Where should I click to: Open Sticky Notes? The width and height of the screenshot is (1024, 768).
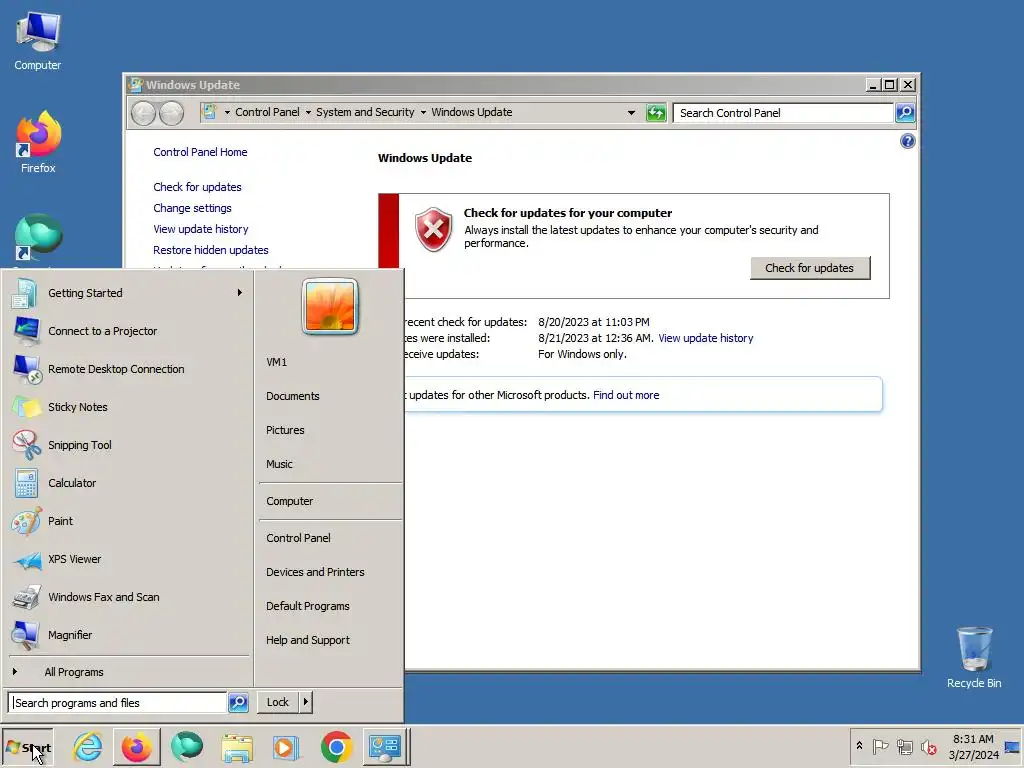tap(128, 407)
